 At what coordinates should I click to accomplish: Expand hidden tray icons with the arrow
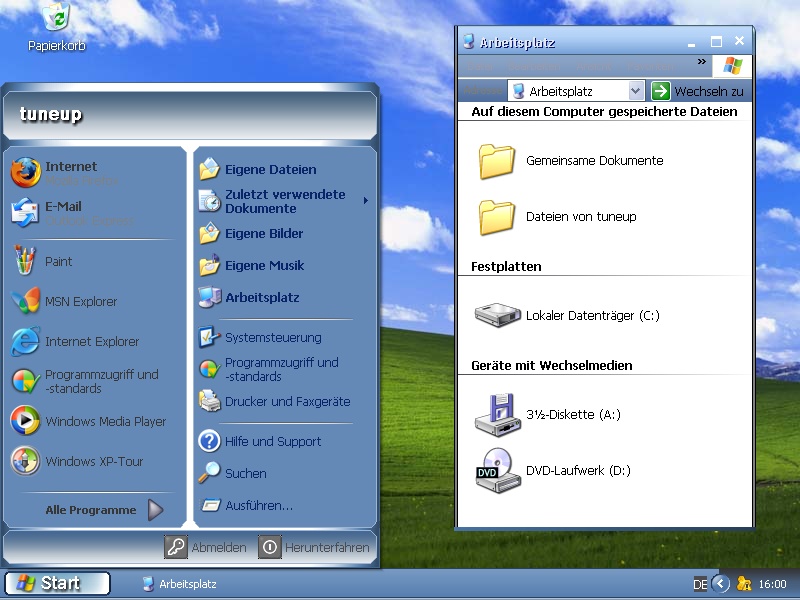pyautogui.click(x=720, y=584)
